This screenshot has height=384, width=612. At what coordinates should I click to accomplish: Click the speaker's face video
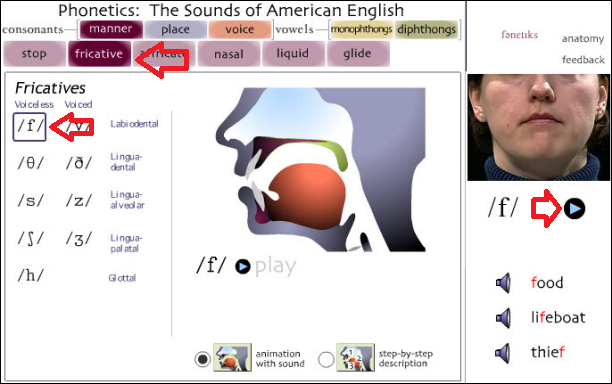pyautogui.click(x=538, y=128)
